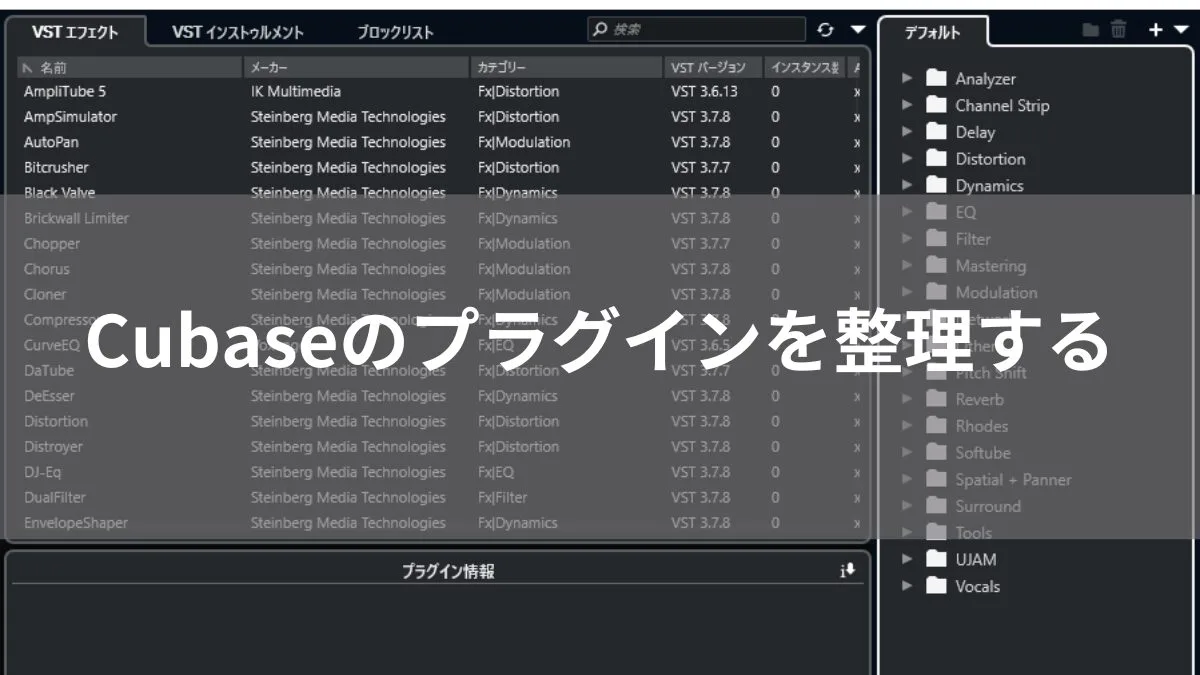Add a new collection with the plus icon

(x=1155, y=30)
